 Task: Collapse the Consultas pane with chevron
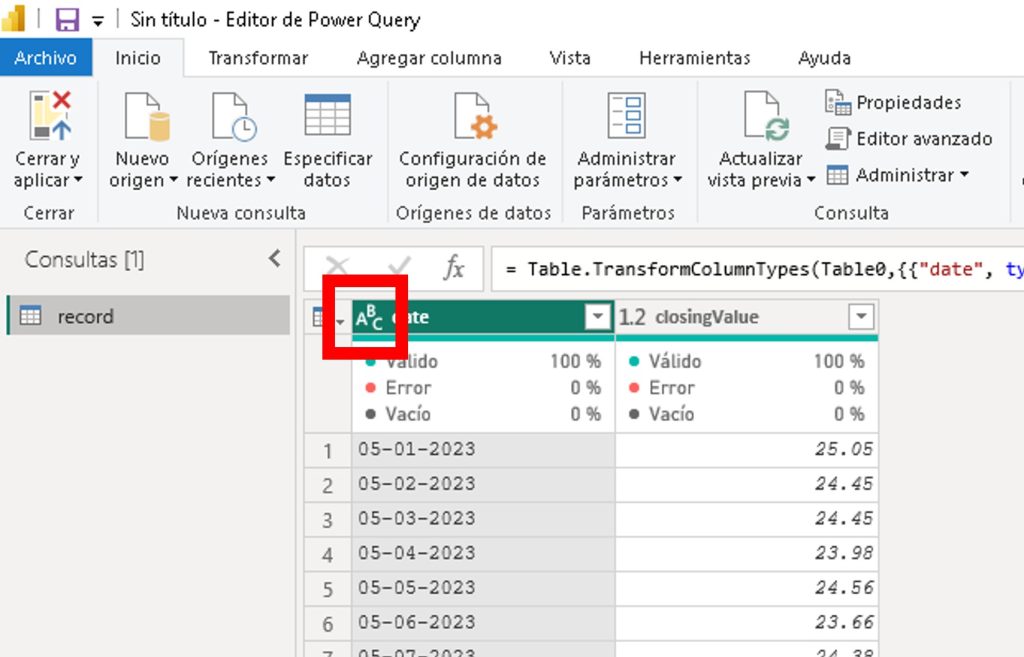click(x=275, y=259)
